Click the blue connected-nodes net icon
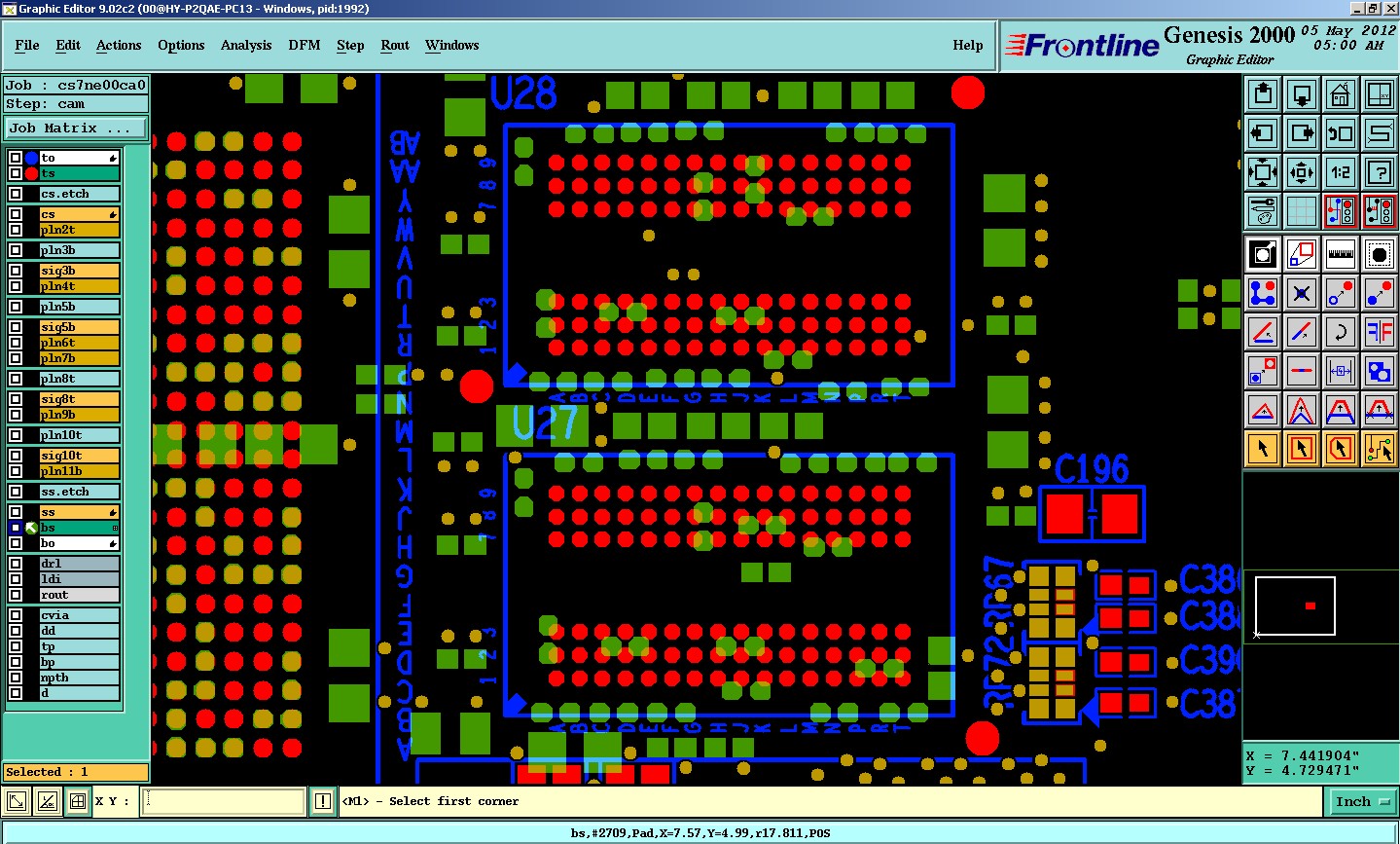 [1263, 293]
